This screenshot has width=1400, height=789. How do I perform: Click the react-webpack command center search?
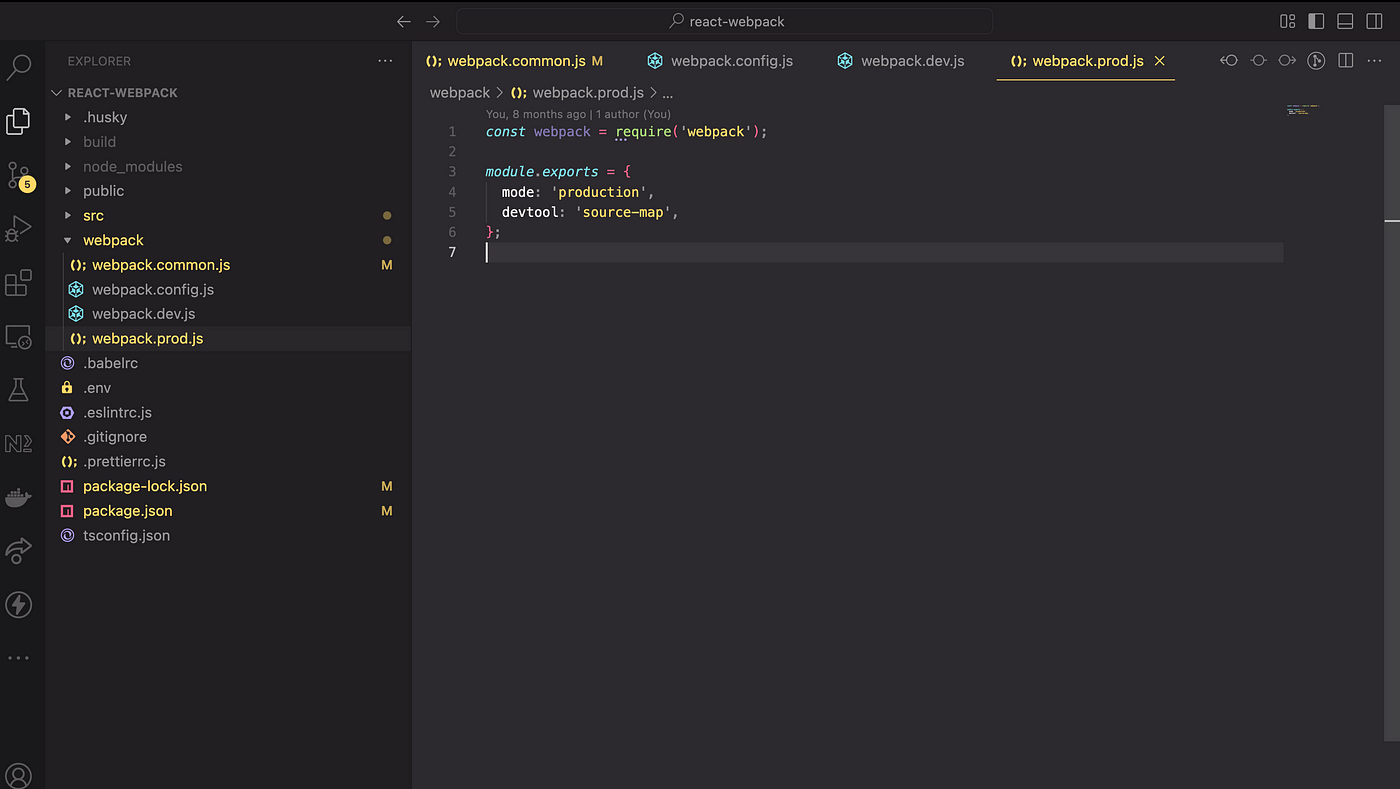(724, 21)
